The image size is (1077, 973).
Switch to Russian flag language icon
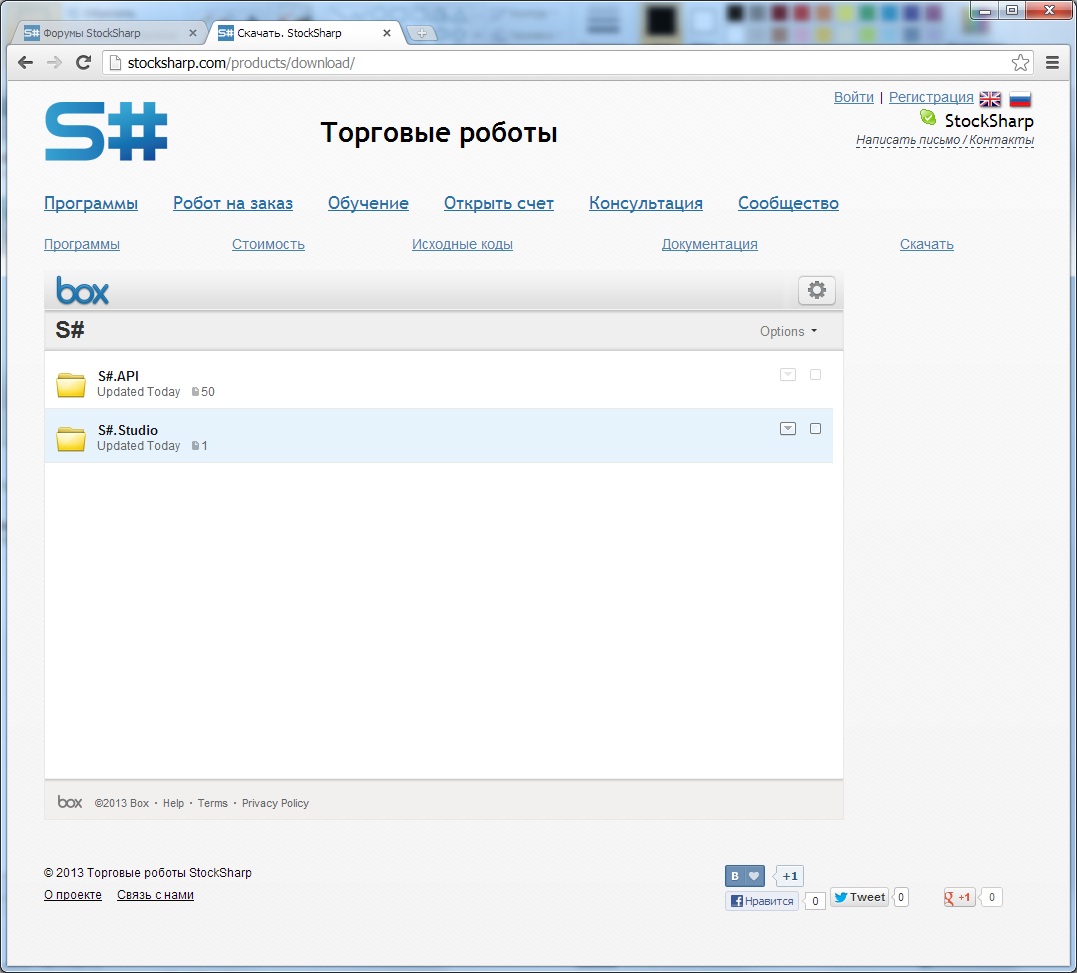click(x=1020, y=98)
